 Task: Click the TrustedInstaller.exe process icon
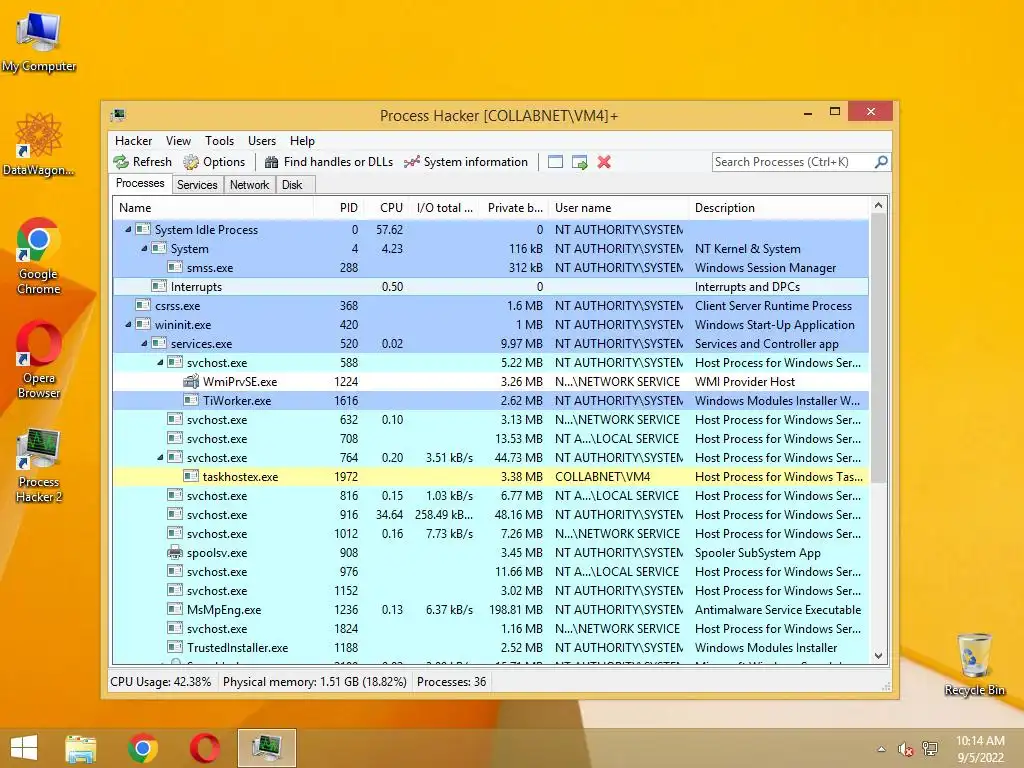175,647
